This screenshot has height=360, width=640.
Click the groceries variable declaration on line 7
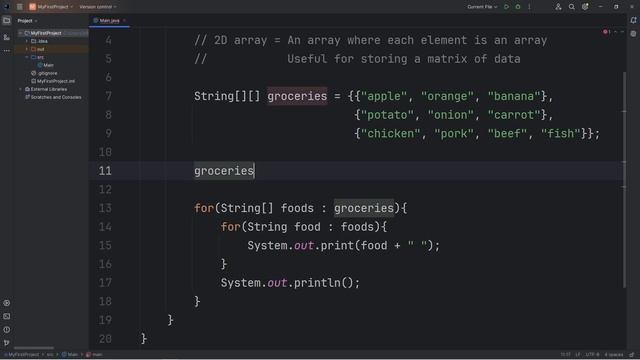pyautogui.click(x=297, y=96)
